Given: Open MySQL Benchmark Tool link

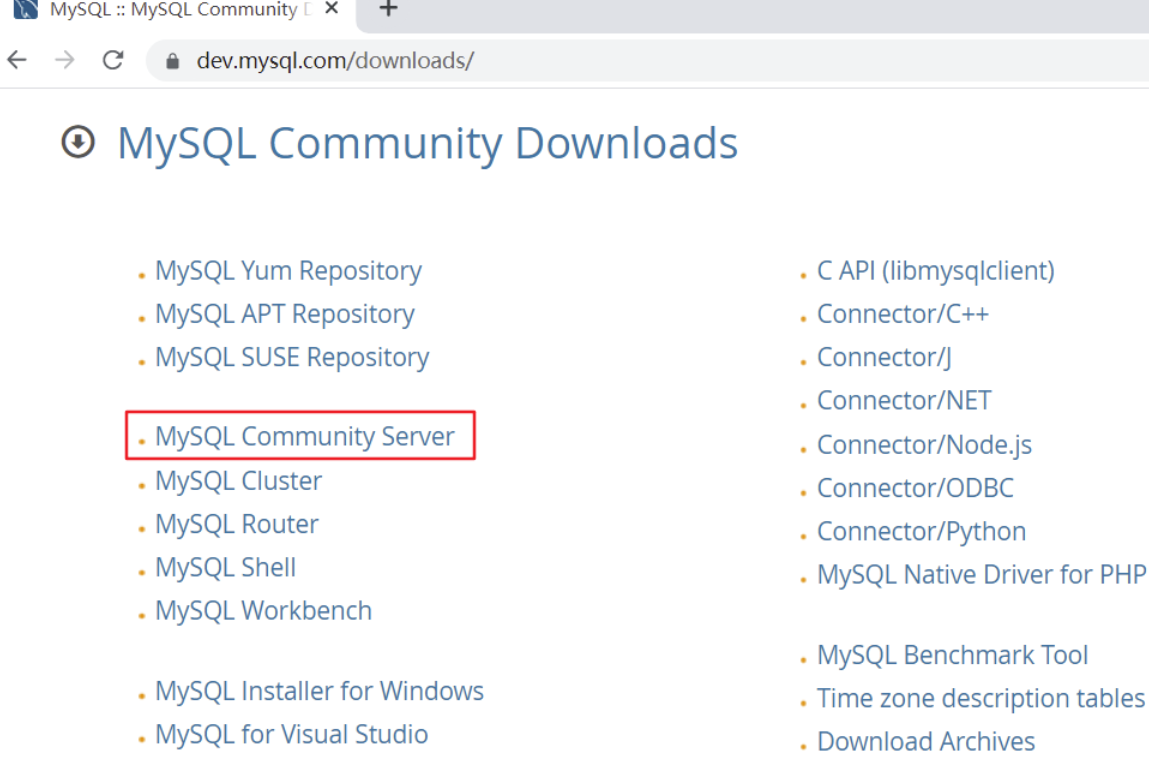Looking at the screenshot, I should [x=953, y=655].
